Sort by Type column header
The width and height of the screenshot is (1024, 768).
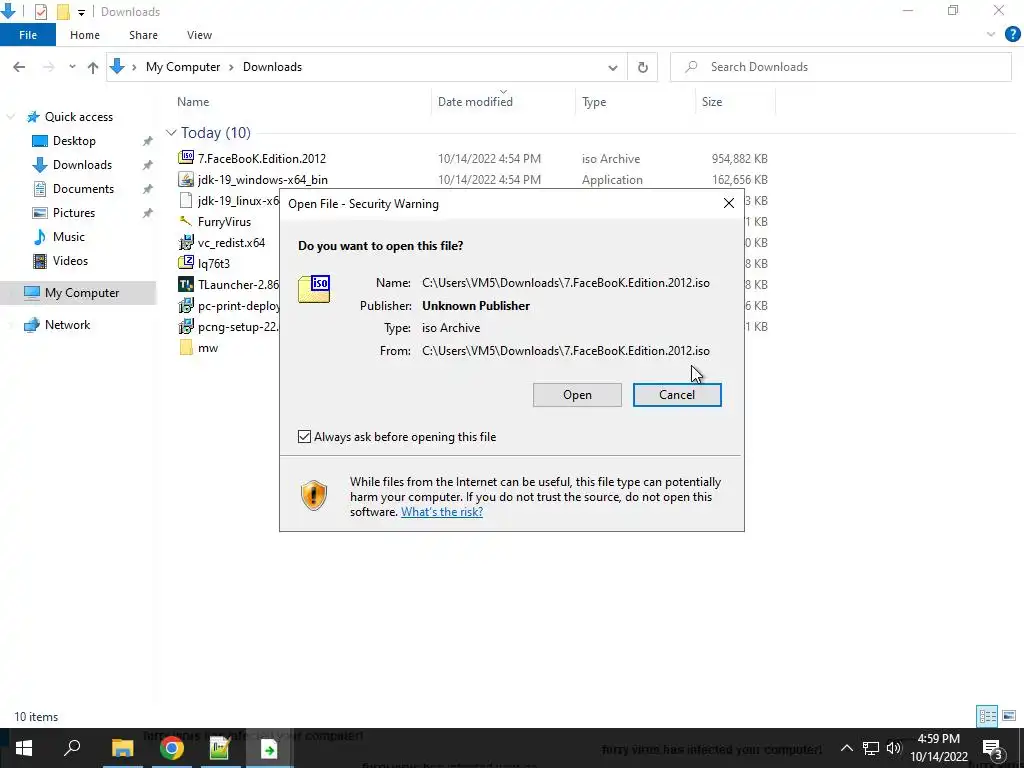[x=594, y=102]
